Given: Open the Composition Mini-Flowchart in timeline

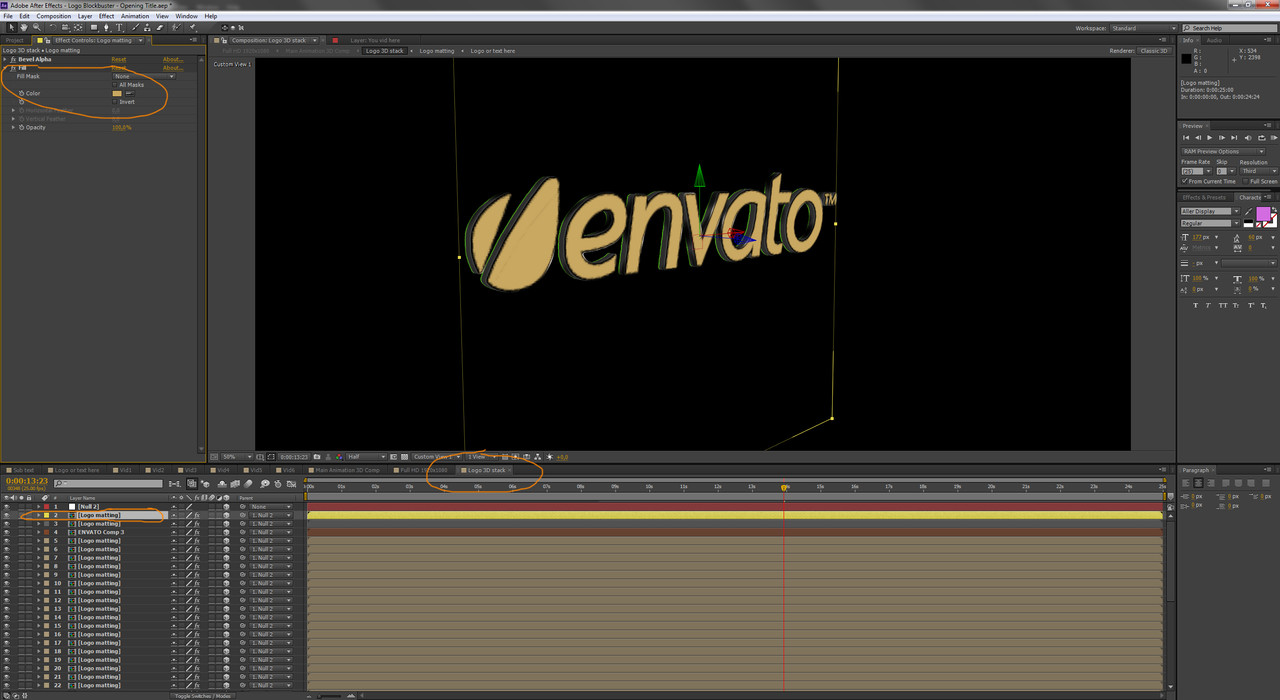Looking at the screenshot, I should [x=174, y=484].
